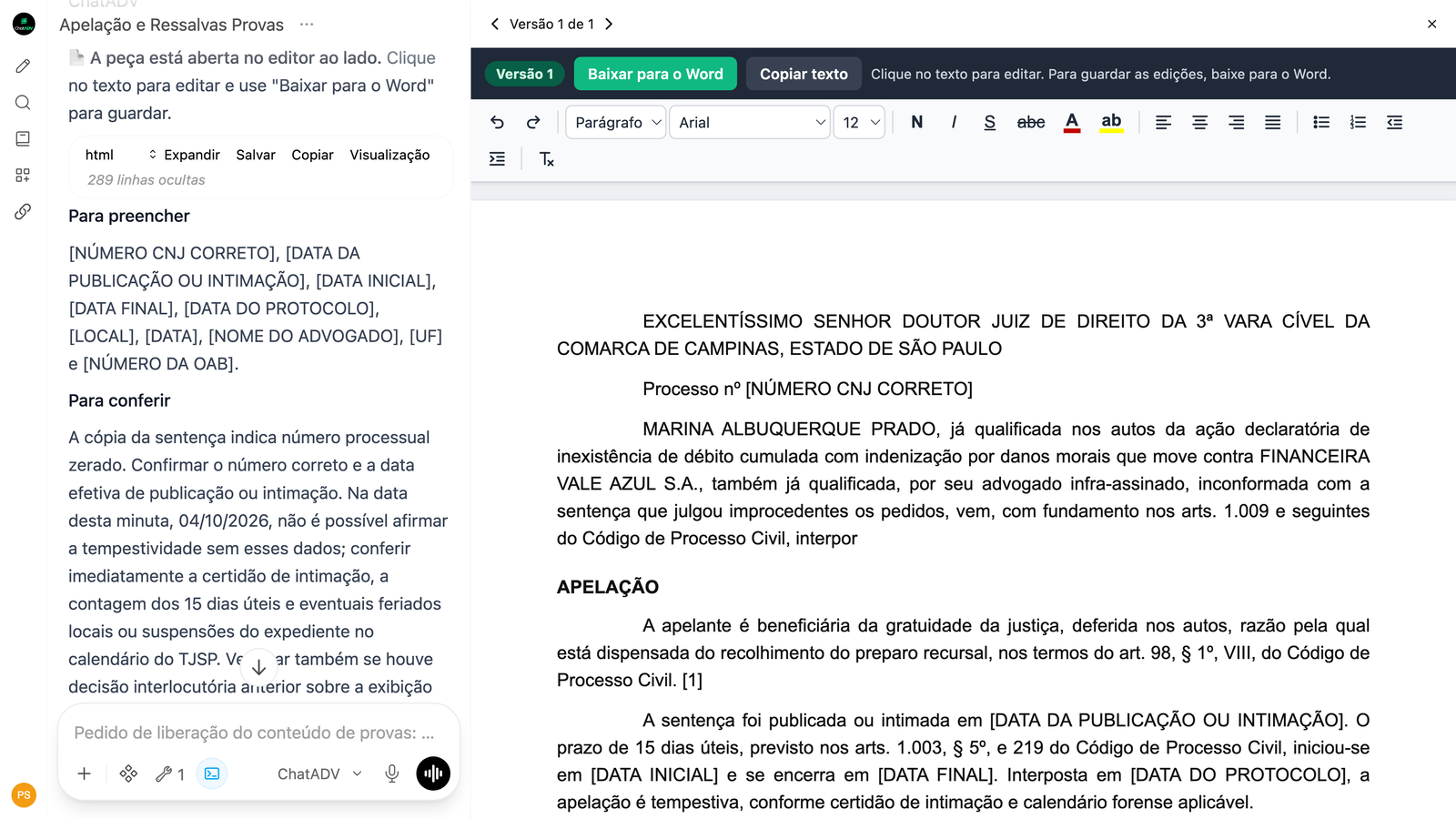The width and height of the screenshot is (1456, 819).
Task: Click the chat message input field
Action: click(254, 733)
